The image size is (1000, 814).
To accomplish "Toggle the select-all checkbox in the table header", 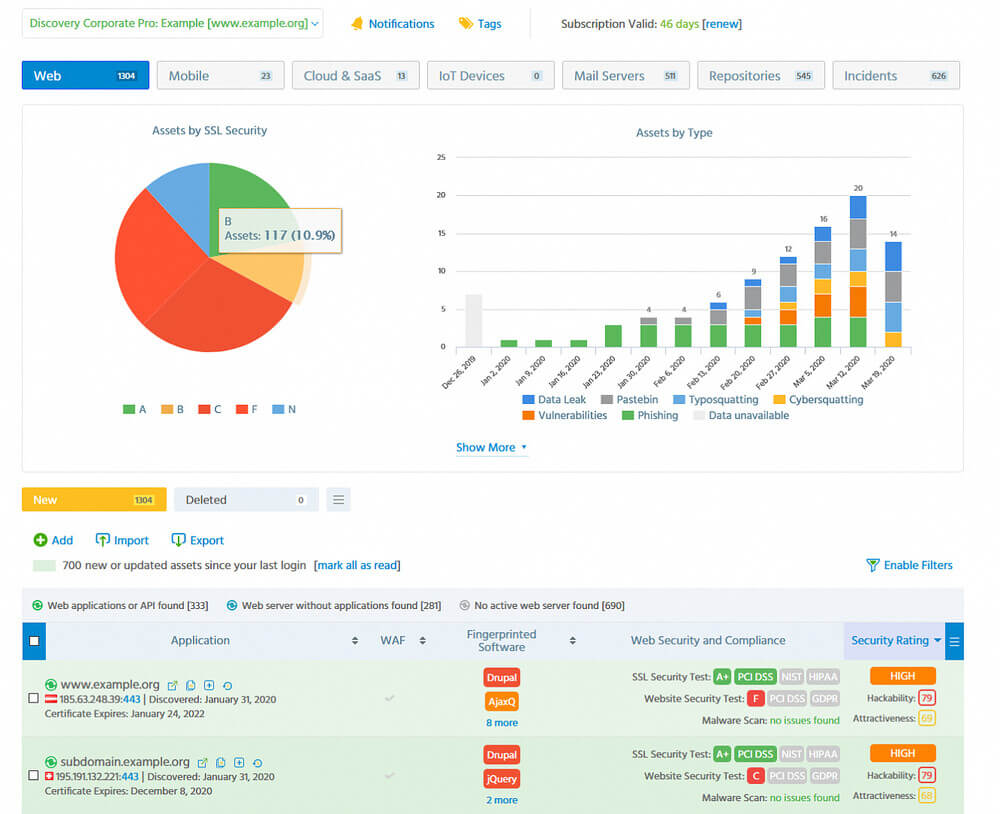I will click(x=33, y=640).
